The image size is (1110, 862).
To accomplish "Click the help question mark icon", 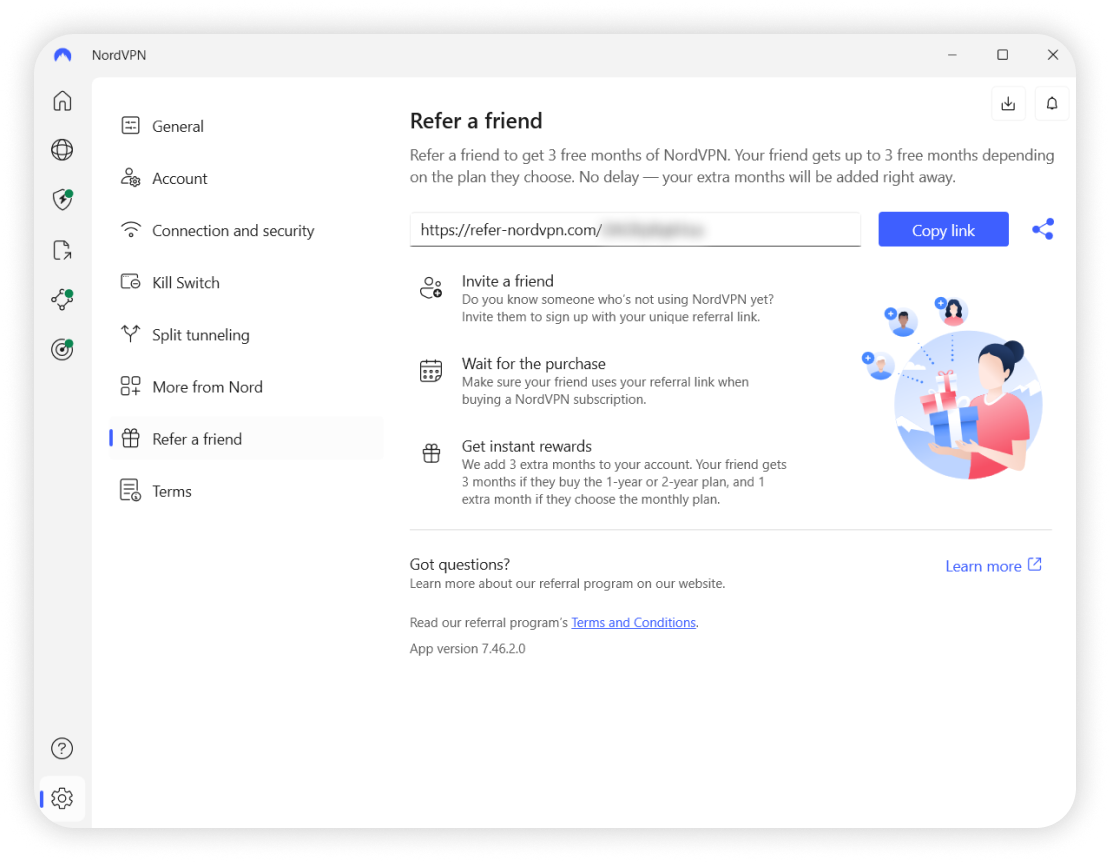I will click(x=62, y=748).
